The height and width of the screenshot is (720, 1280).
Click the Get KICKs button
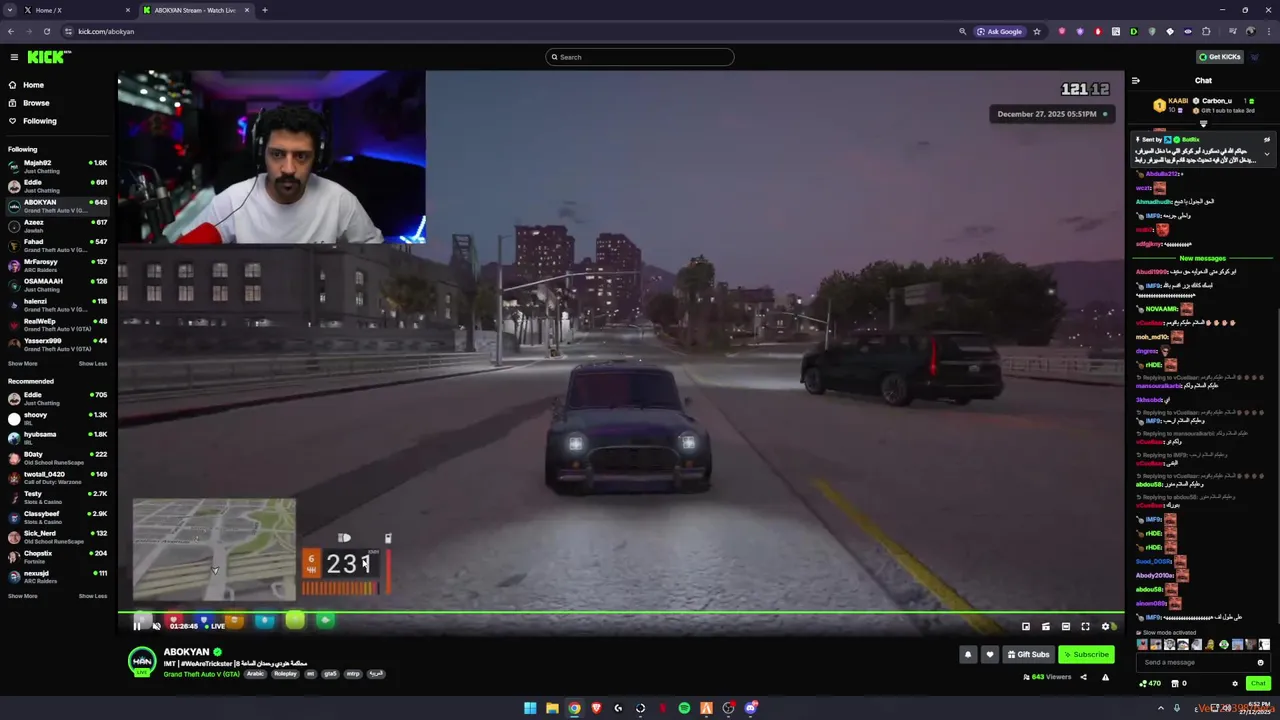(x=1220, y=57)
